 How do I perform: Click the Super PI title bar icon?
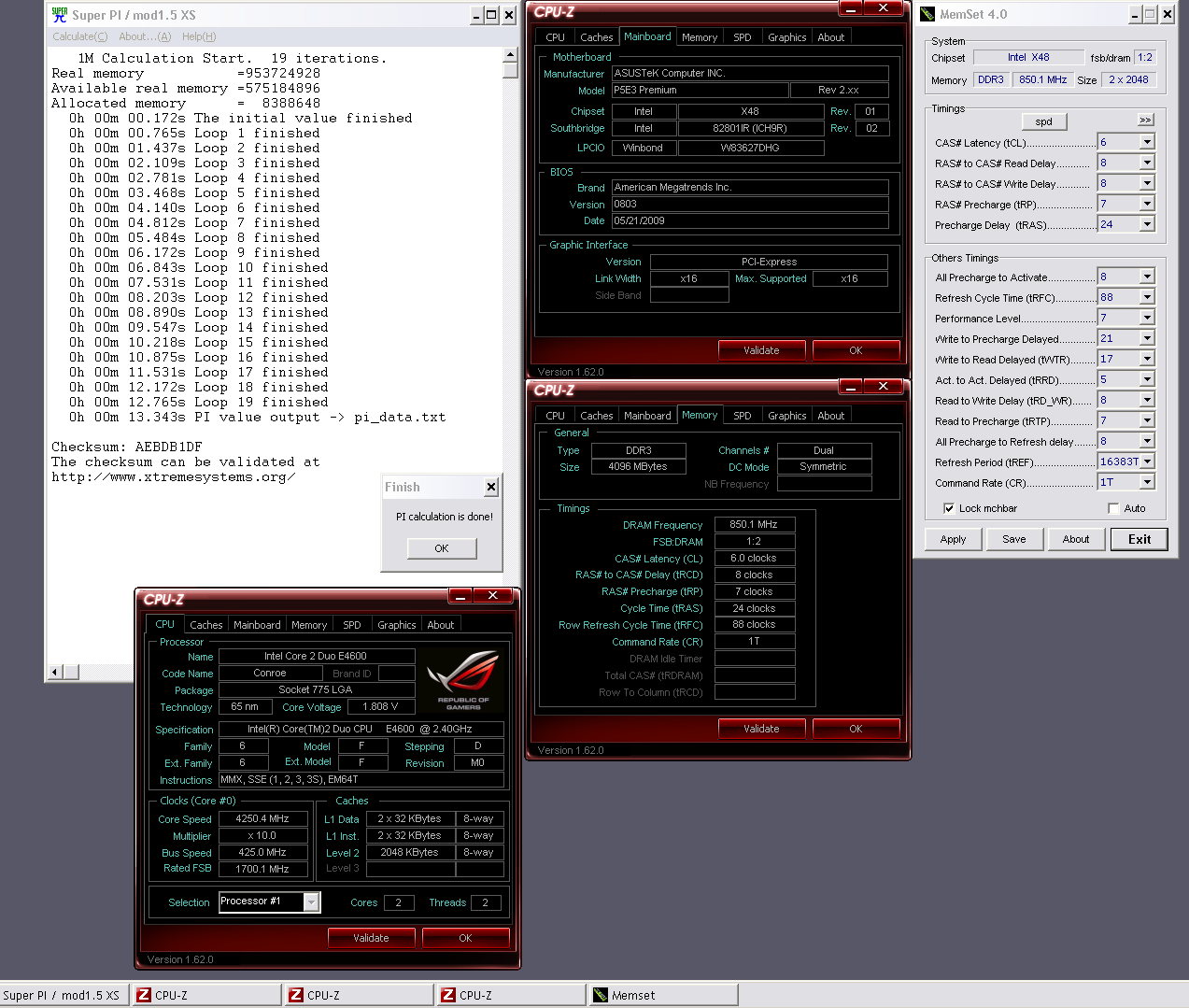60,14
